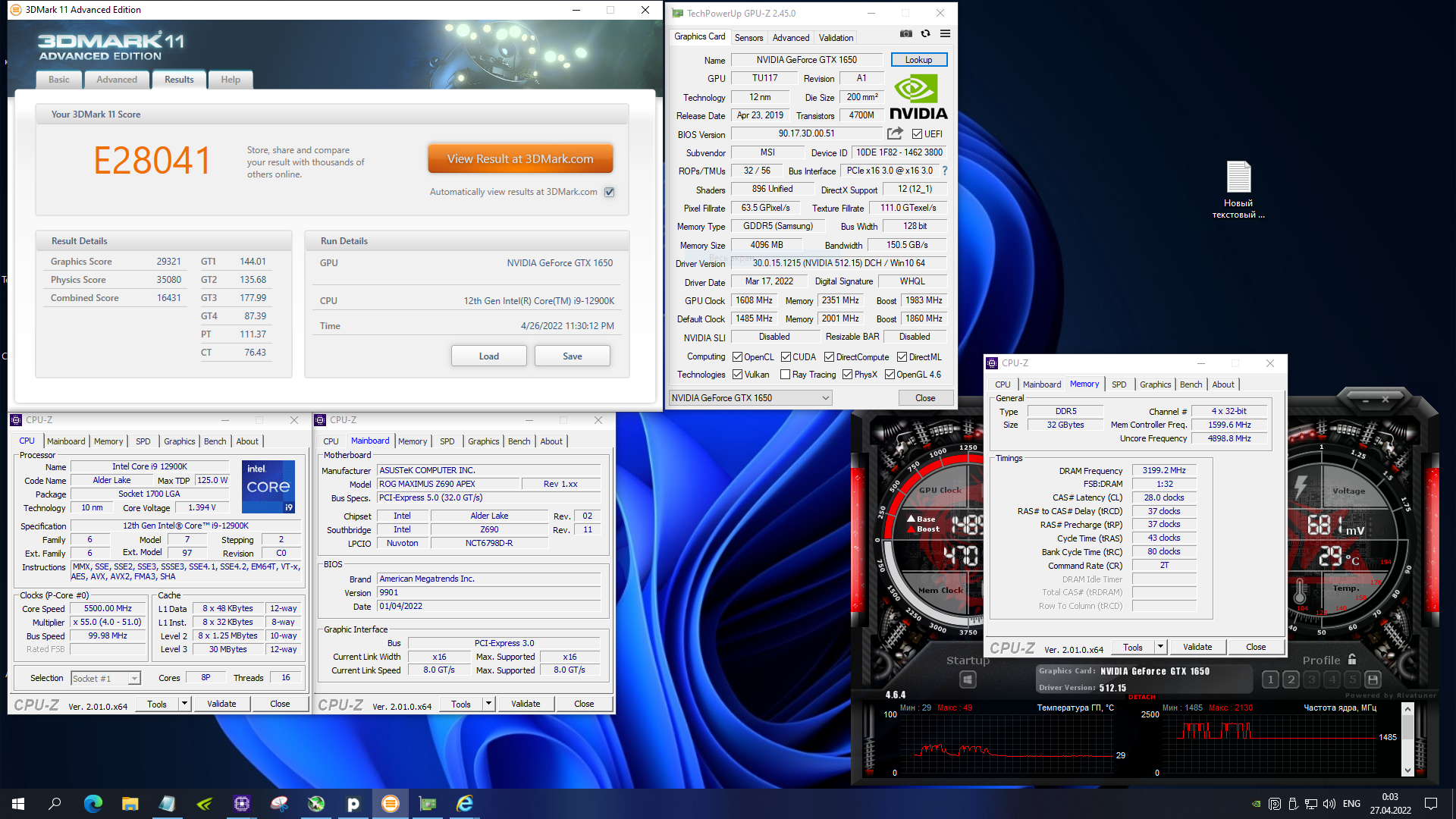Toggle Afterburner Startup Windows icon

(x=968, y=679)
